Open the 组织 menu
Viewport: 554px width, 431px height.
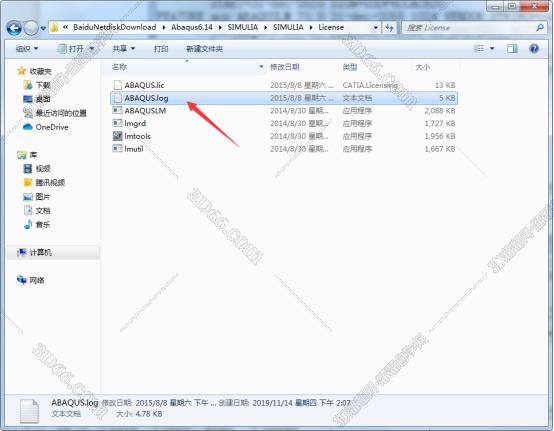point(26,48)
